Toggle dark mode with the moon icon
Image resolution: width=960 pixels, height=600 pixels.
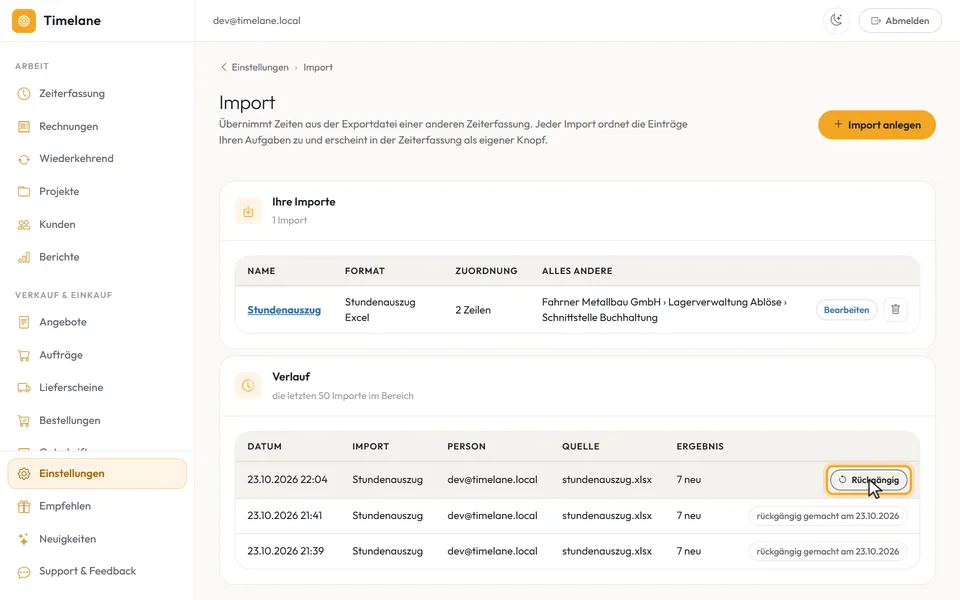pos(836,20)
